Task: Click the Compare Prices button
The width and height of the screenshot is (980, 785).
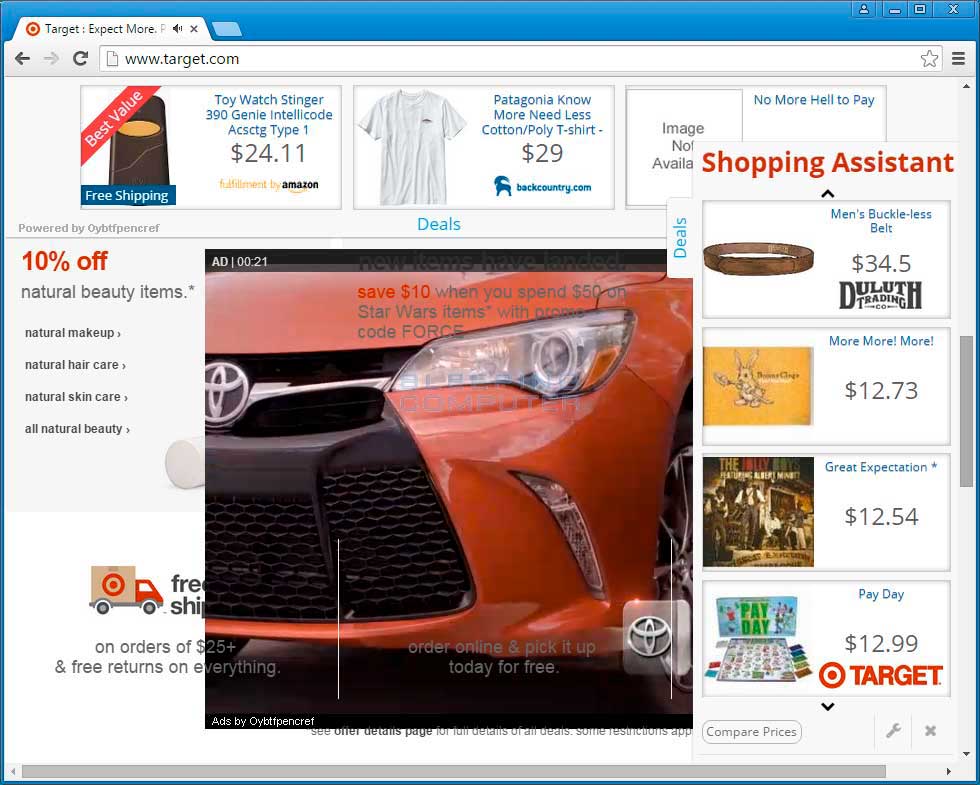Action: 751,732
